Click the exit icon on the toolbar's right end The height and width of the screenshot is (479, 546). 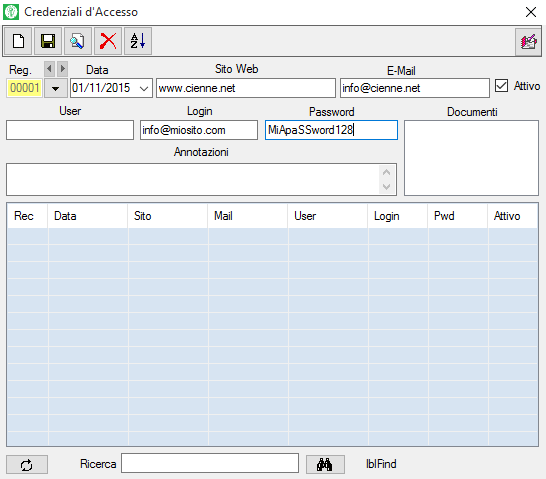click(528, 42)
